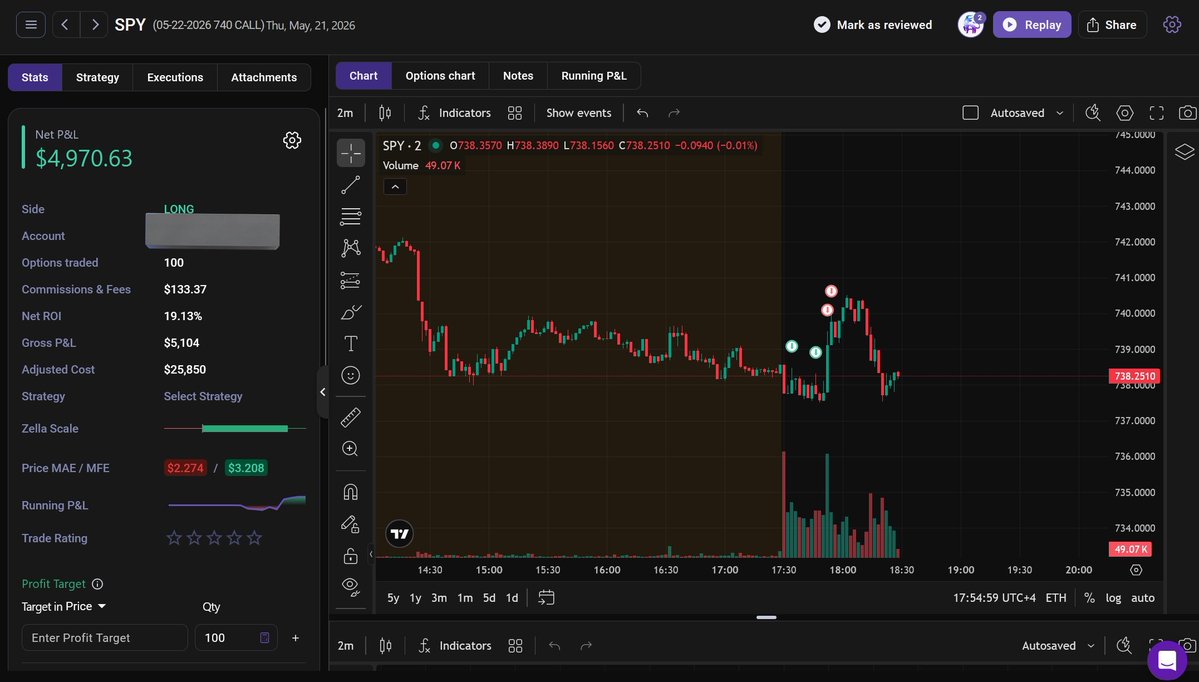Collapse the indicator legend chevron
The height and width of the screenshot is (682, 1199).
point(395,187)
